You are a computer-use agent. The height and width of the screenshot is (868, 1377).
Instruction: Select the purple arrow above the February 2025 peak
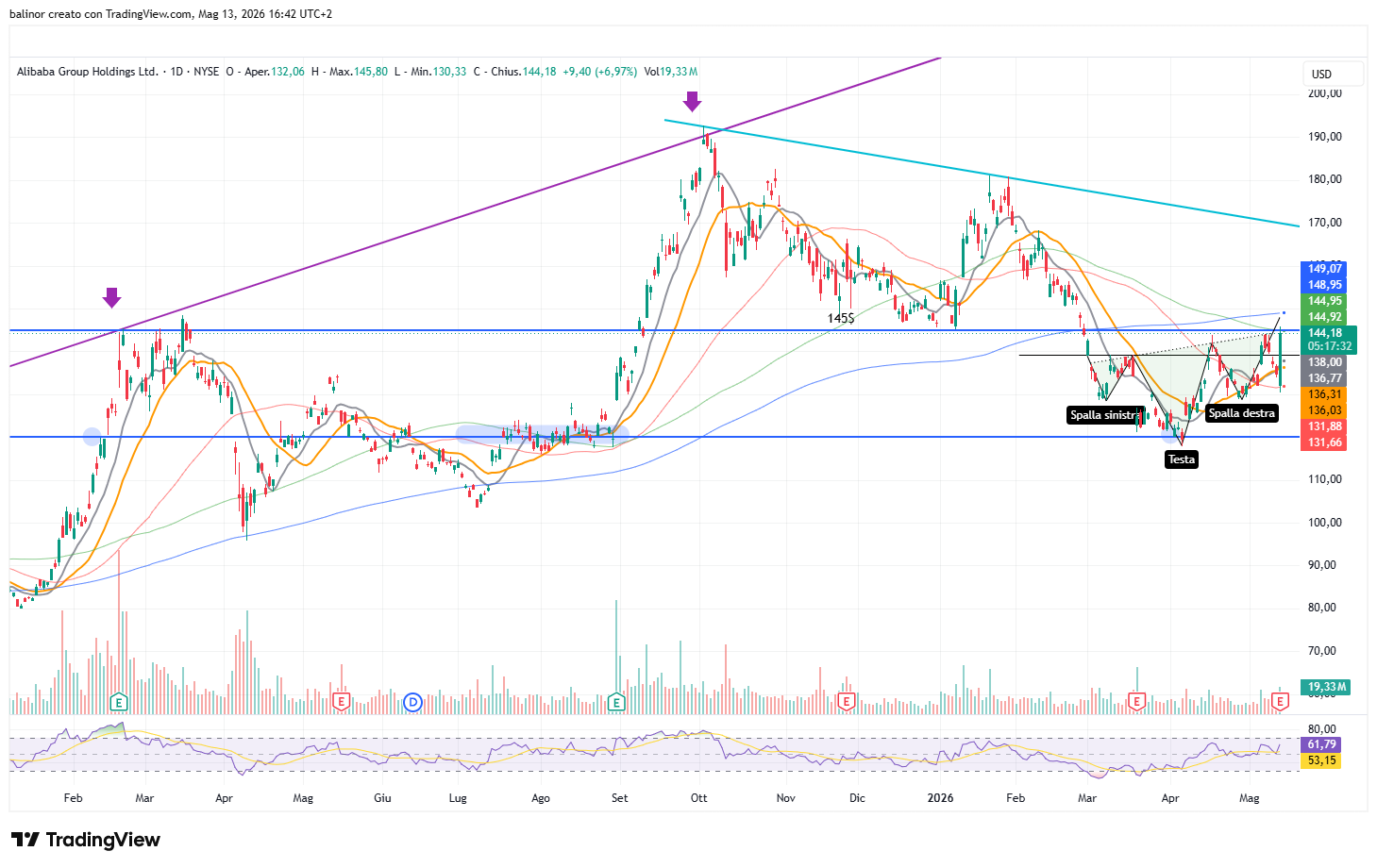point(111,298)
